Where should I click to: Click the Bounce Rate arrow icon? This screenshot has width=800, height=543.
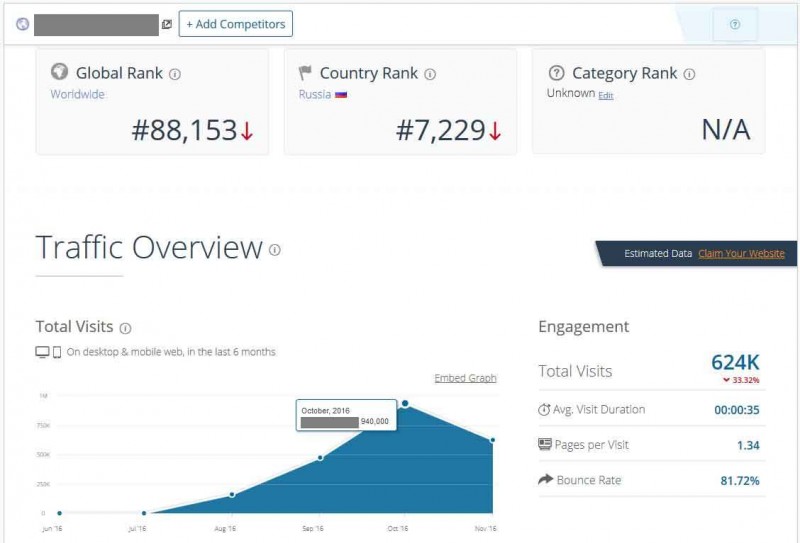[545, 480]
